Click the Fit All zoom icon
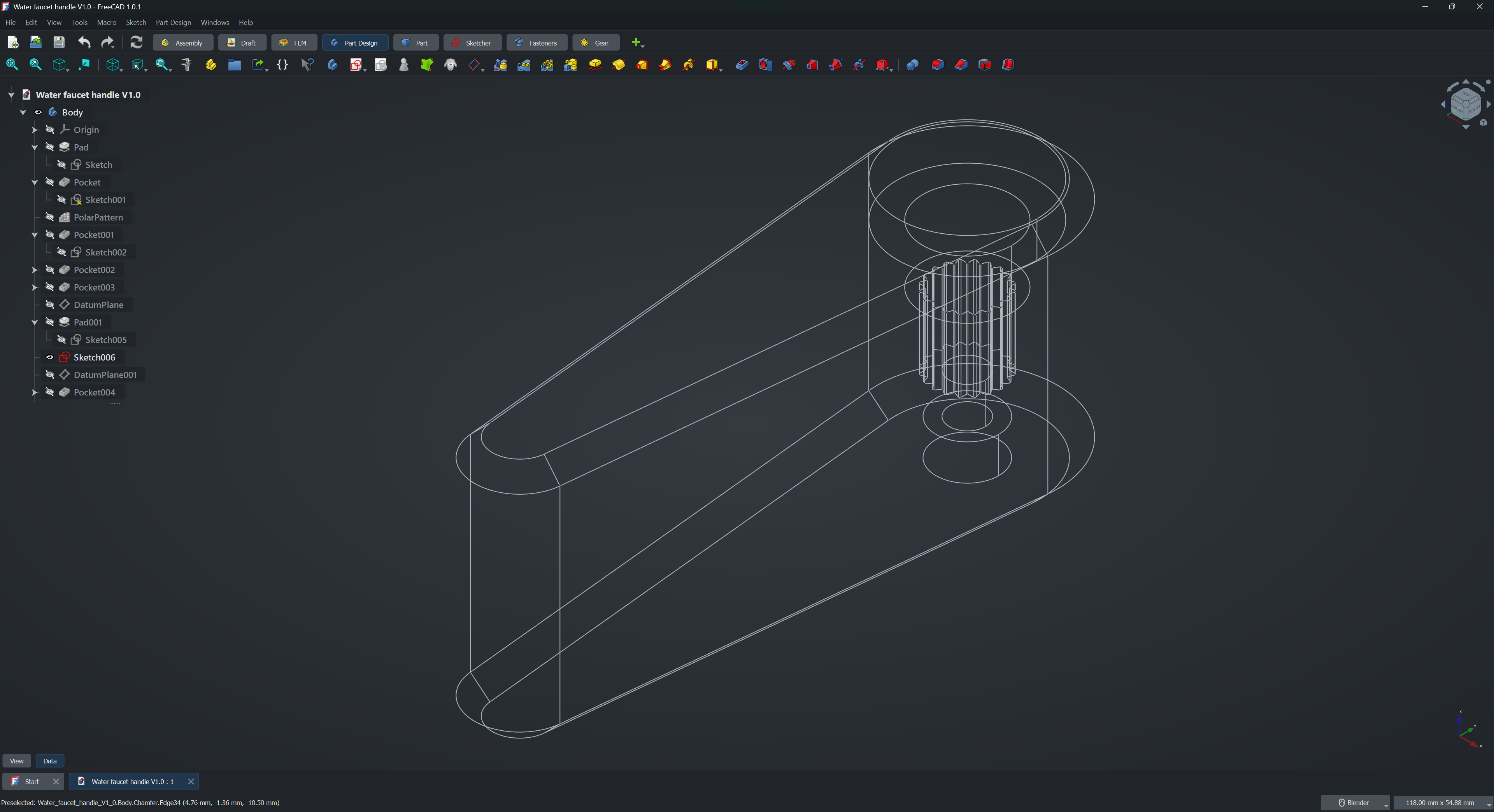Screen dimensions: 1494x812 tap(12, 64)
